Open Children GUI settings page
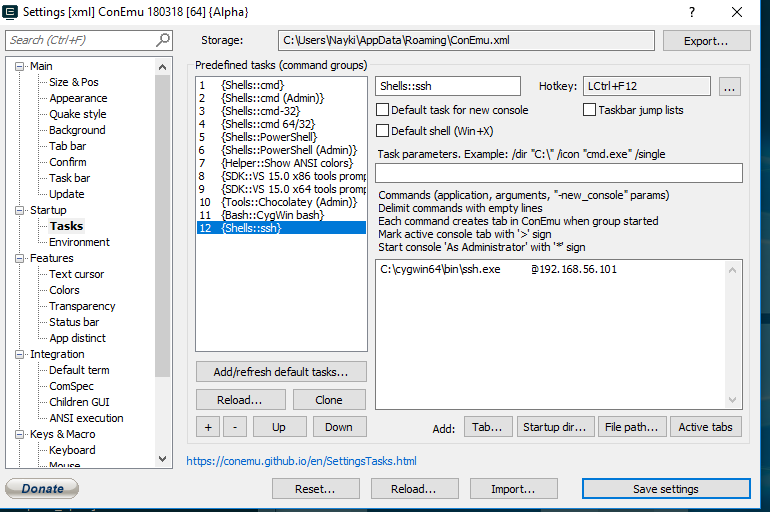The height and width of the screenshot is (512, 770). click(x=79, y=402)
